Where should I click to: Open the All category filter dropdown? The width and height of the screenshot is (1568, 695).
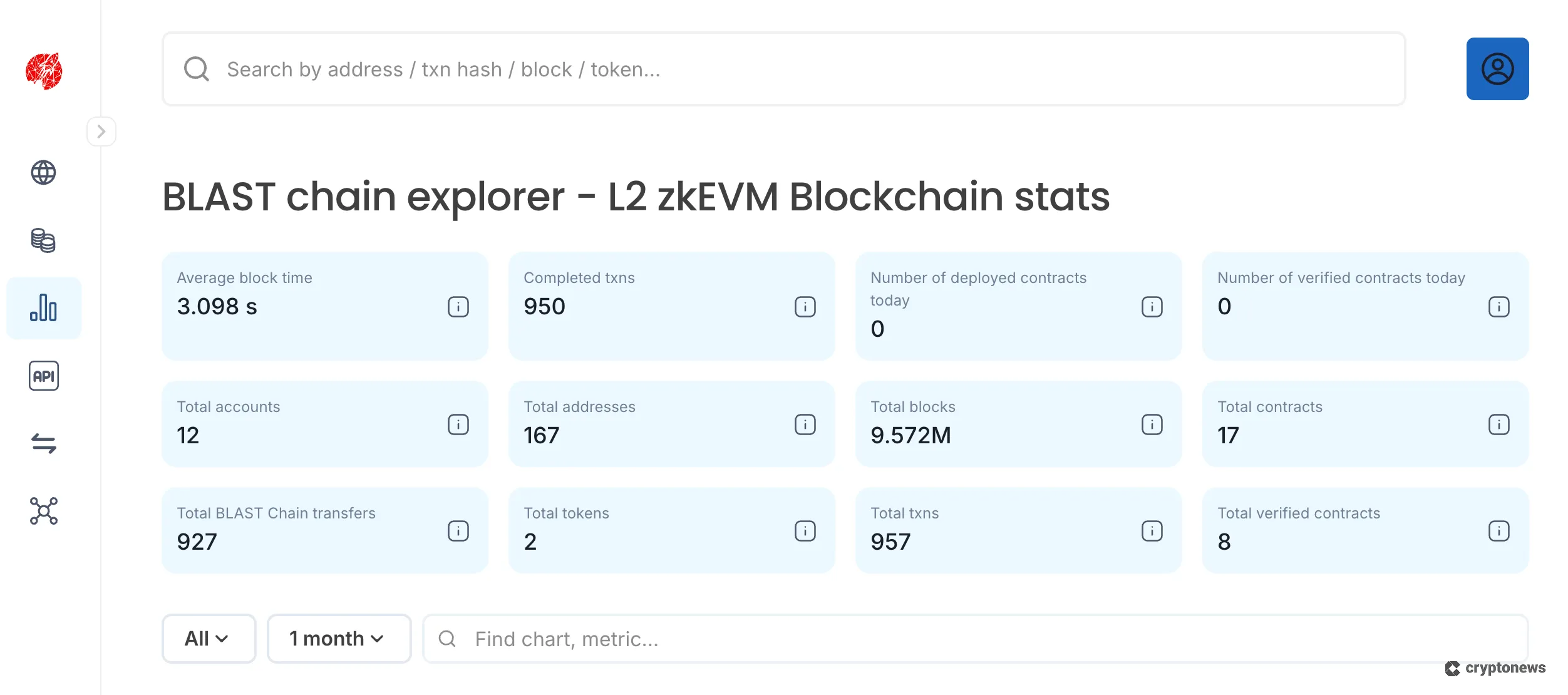click(209, 638)
